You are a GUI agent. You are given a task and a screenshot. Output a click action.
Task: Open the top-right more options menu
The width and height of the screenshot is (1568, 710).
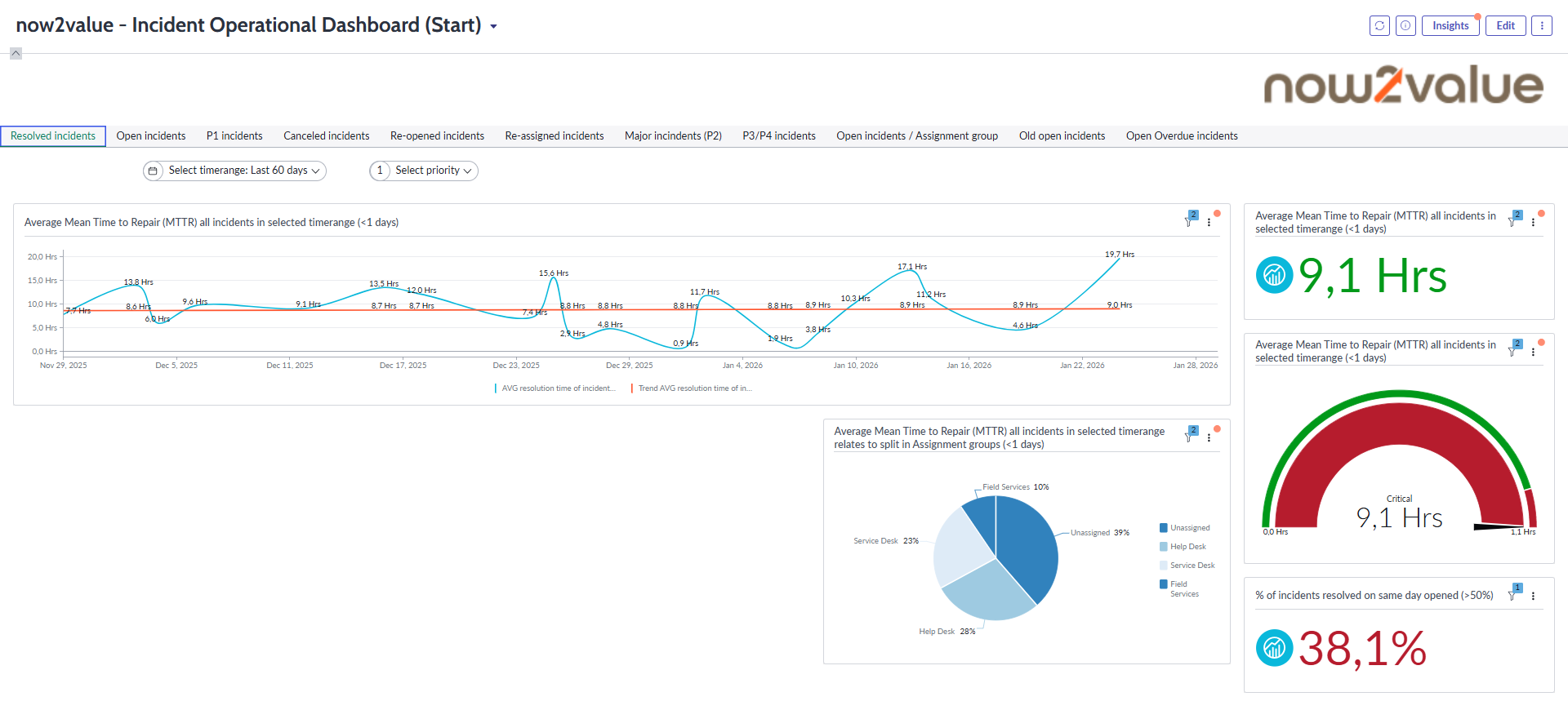(x=1542, y=25)
